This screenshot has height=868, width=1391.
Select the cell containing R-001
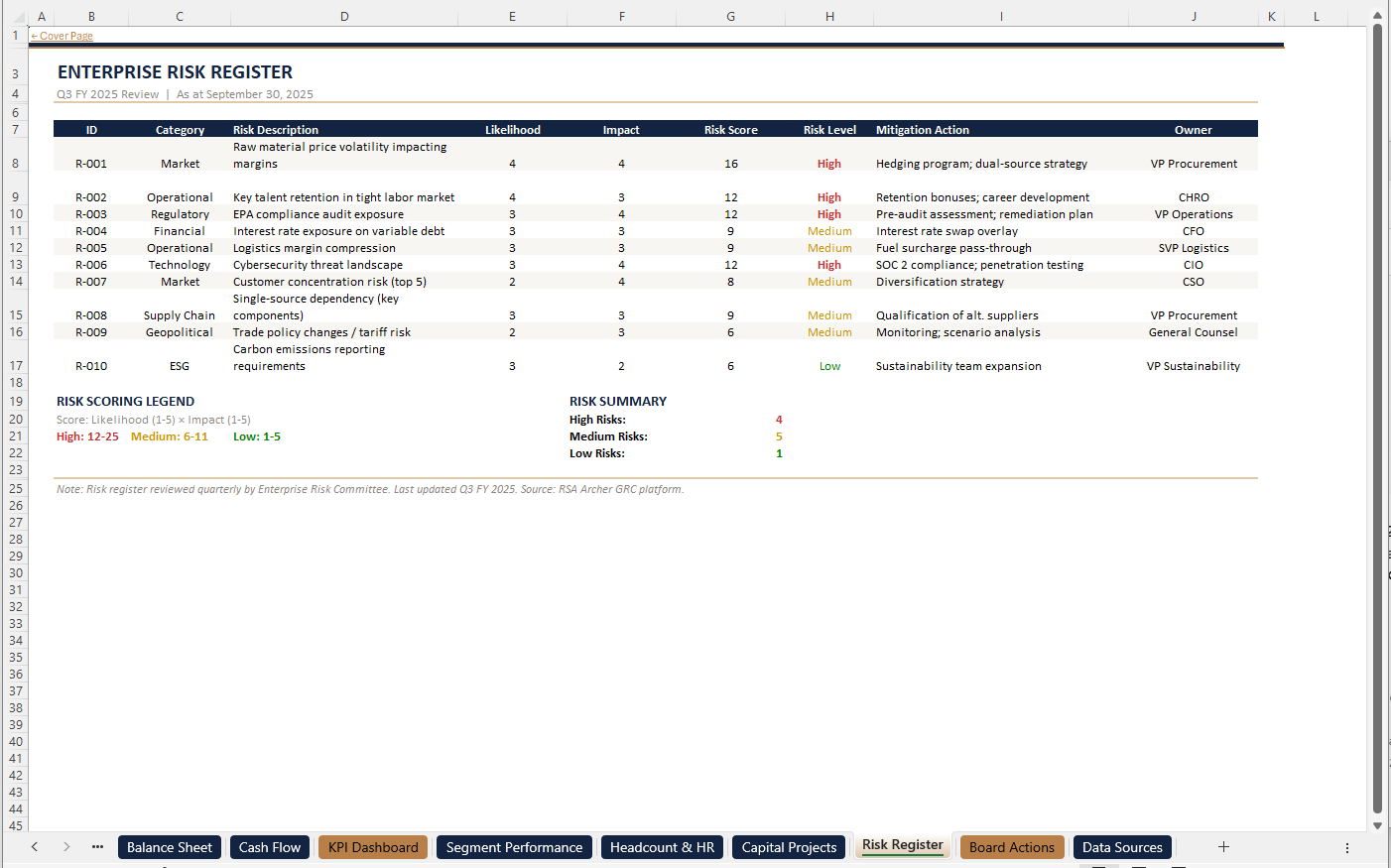(91, 163)
